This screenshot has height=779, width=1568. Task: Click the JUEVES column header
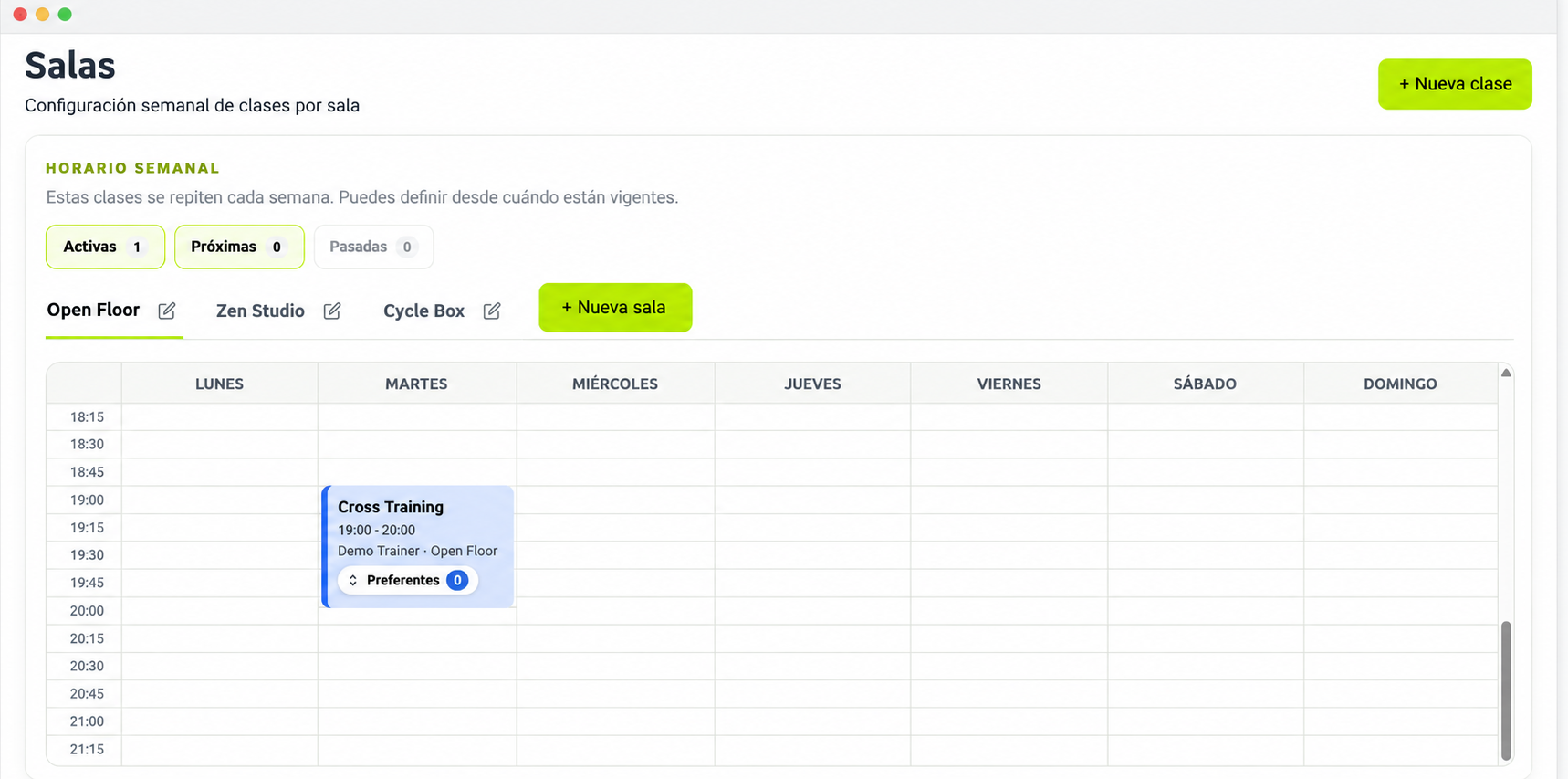pos(812,384)
